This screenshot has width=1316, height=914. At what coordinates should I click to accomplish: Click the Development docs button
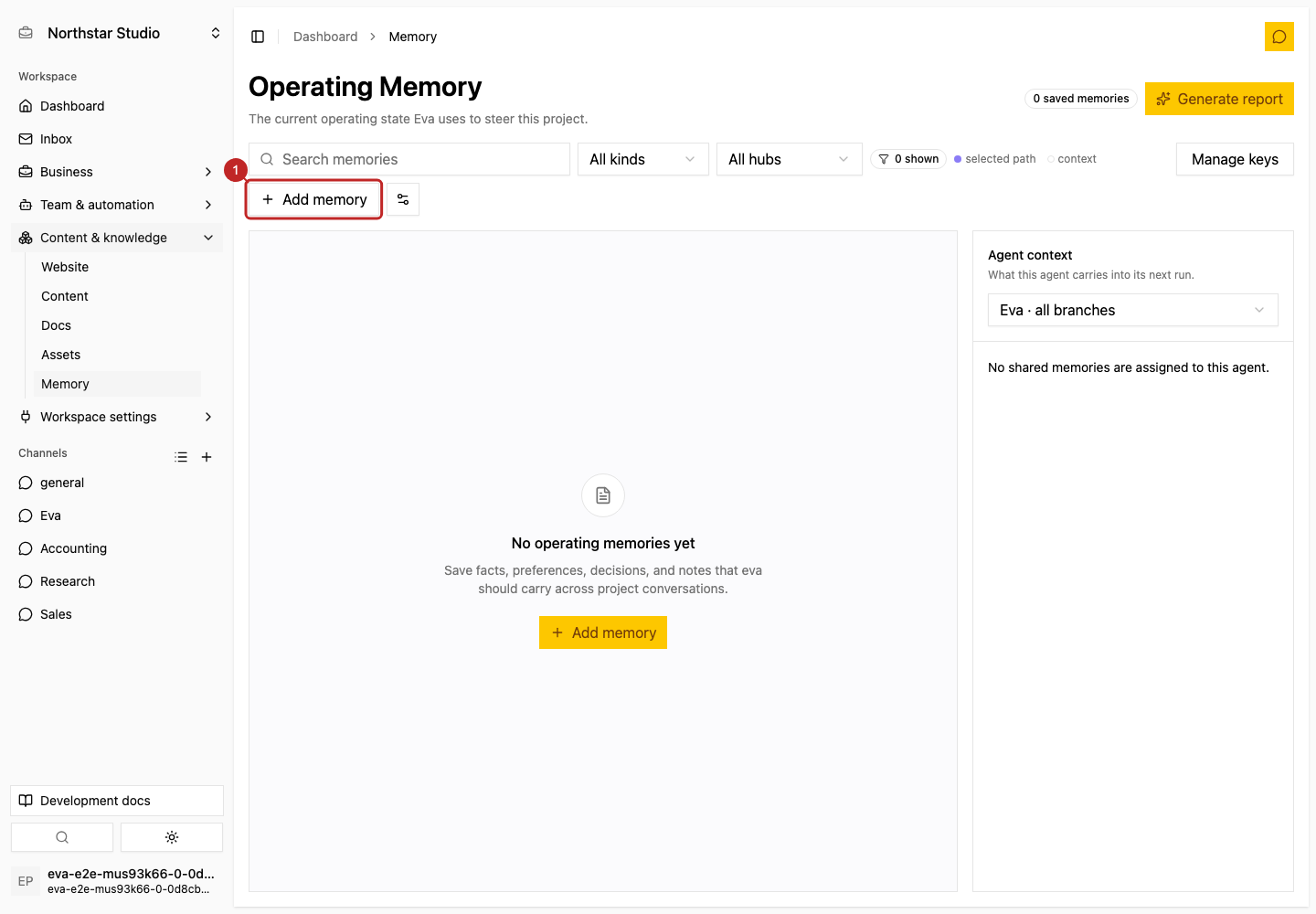point(117,801)
